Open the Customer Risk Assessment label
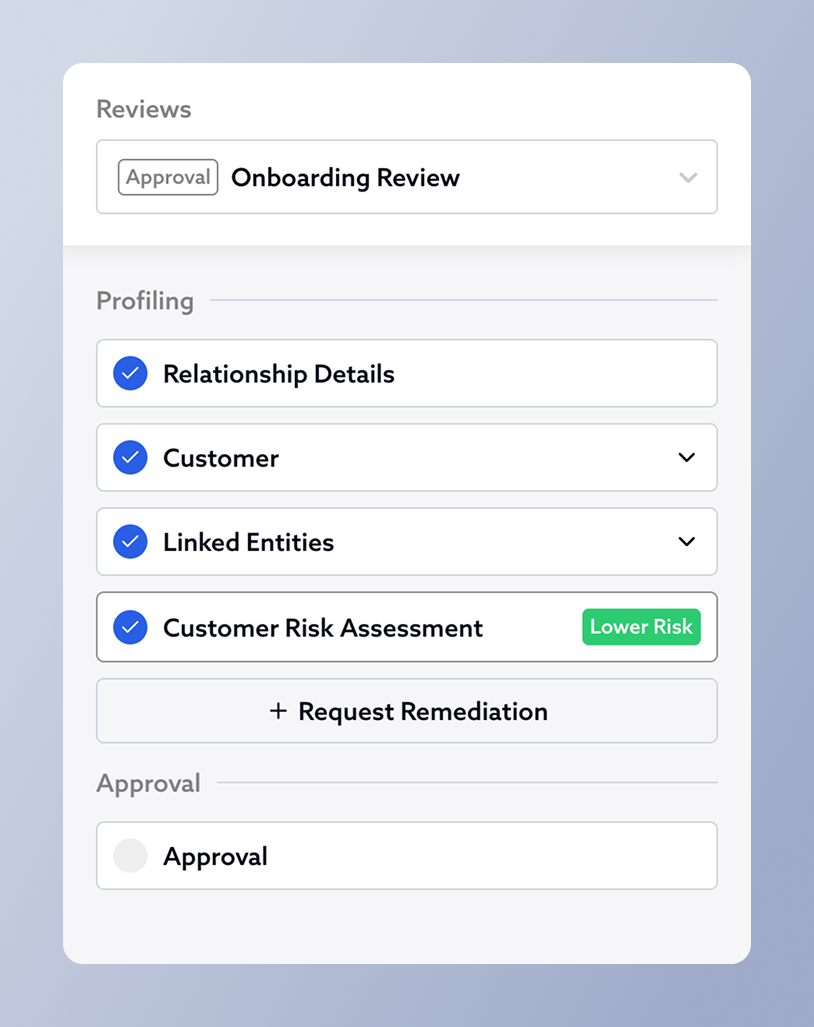Image resolution: width=814 pixels, height=1027 pixels. coord(323,628)
